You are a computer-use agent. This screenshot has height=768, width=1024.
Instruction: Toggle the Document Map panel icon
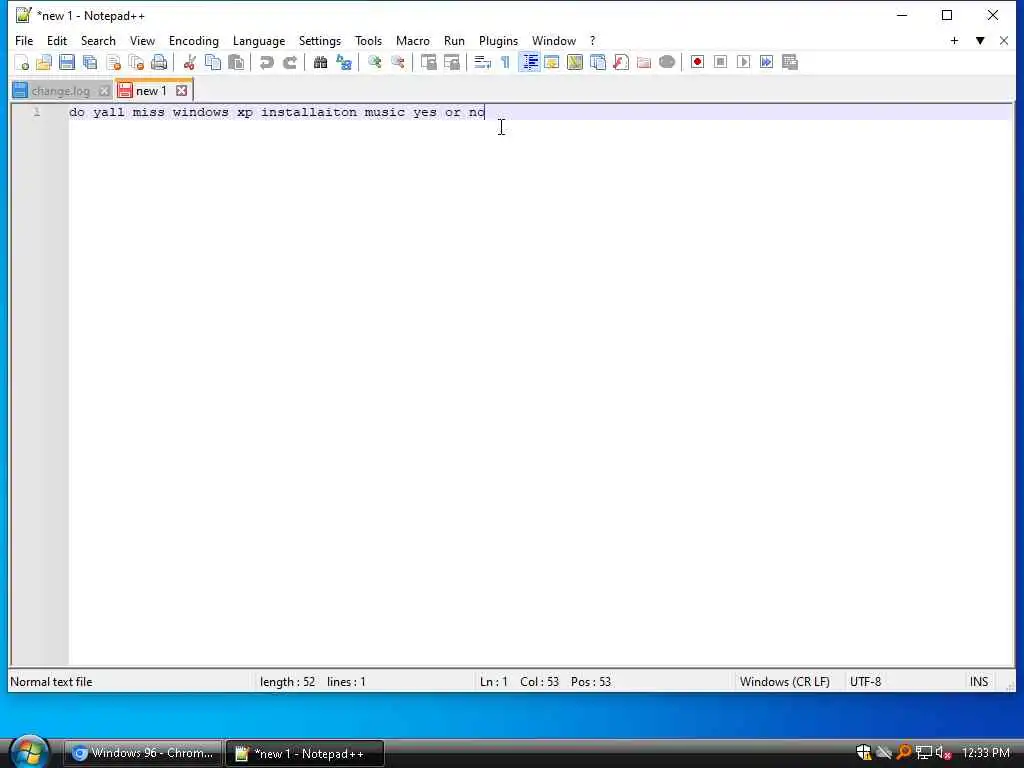(575, 62)
